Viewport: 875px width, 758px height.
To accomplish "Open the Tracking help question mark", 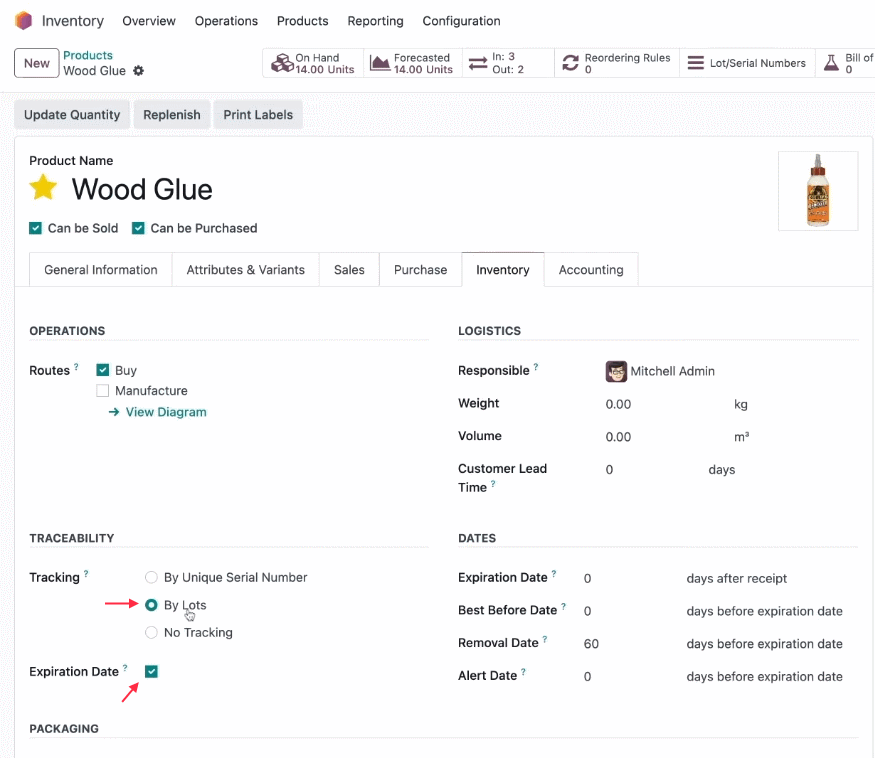I will (86, 573).
